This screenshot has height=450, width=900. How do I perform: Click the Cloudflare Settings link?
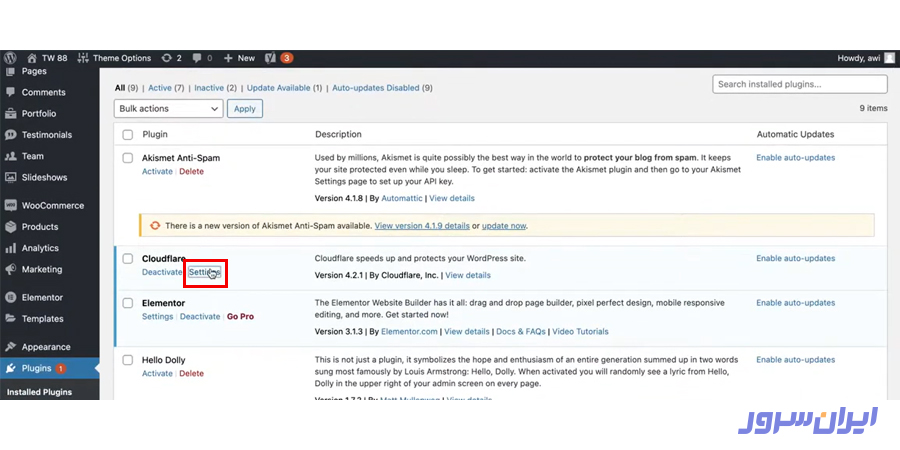point(204,272)
